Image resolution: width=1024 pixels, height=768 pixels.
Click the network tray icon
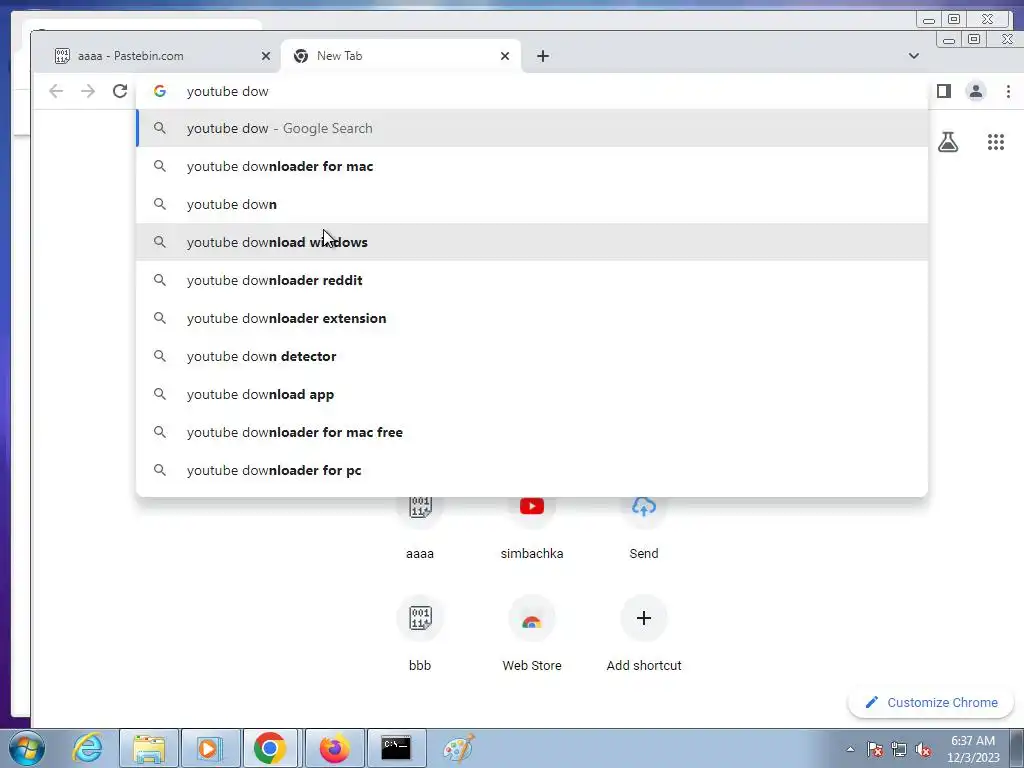point(899,749)
